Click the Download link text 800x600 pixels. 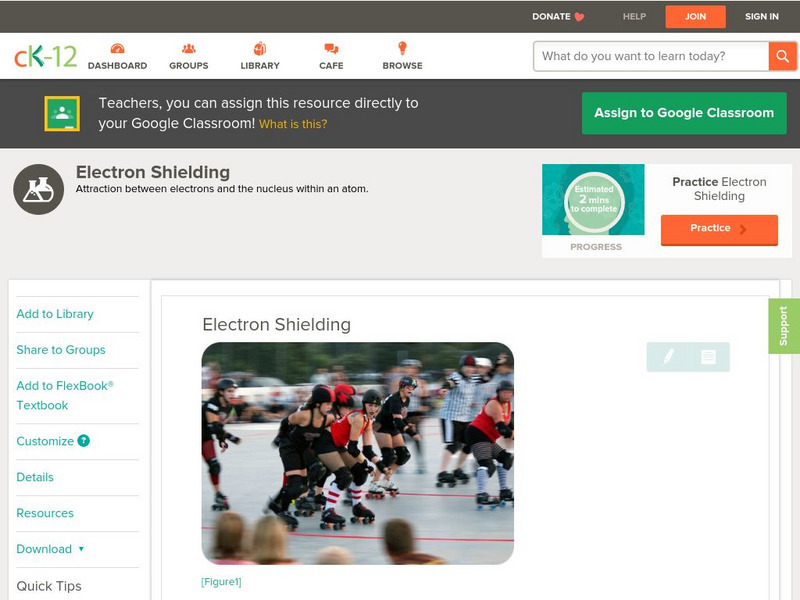point(44,549)
